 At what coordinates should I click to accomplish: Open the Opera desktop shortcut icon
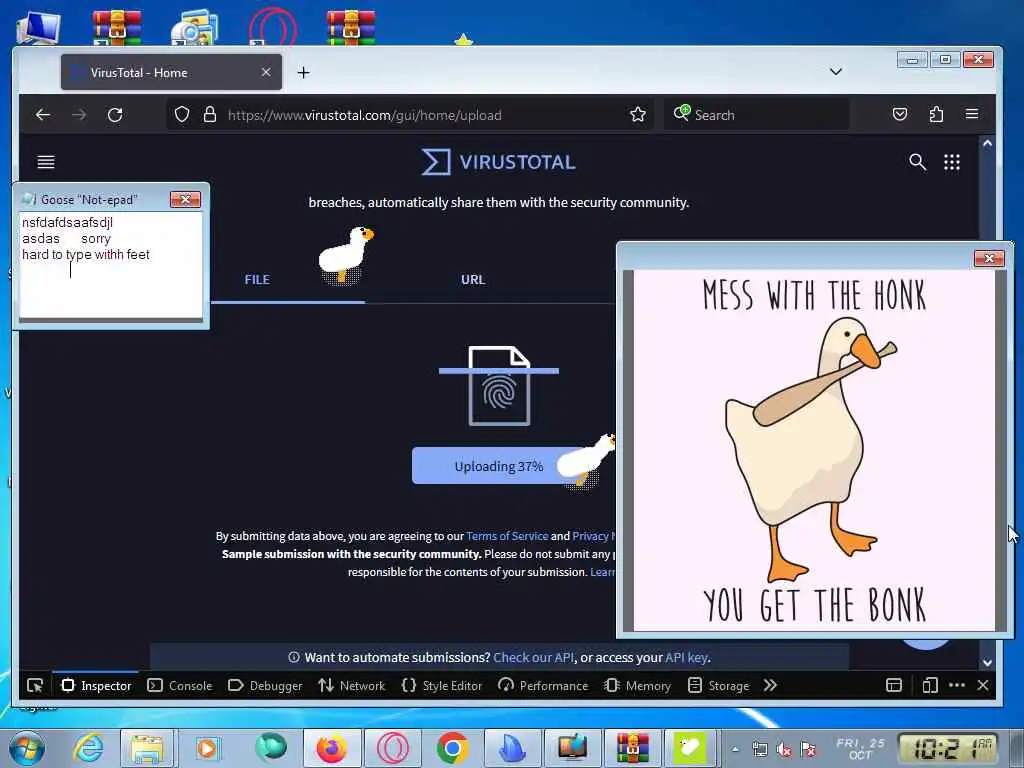coord(273,26)
